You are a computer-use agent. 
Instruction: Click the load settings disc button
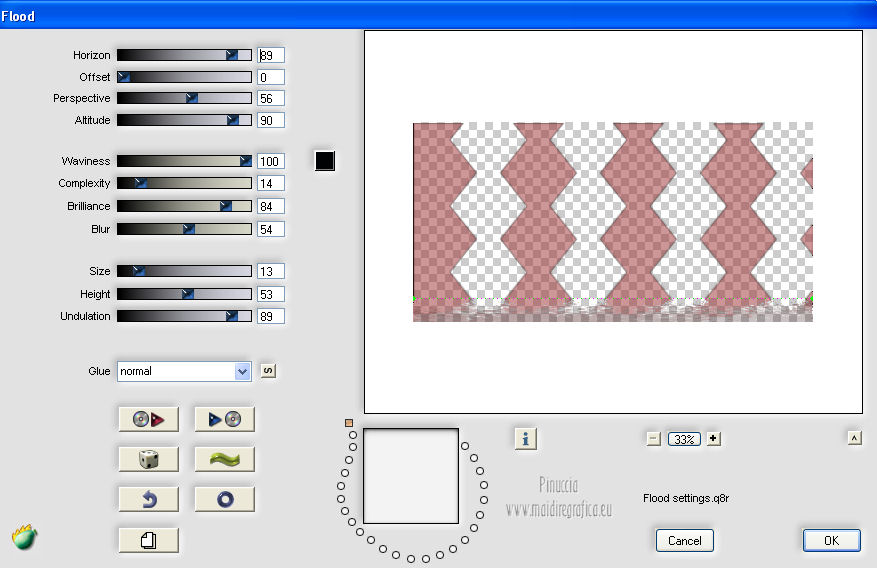149,419
